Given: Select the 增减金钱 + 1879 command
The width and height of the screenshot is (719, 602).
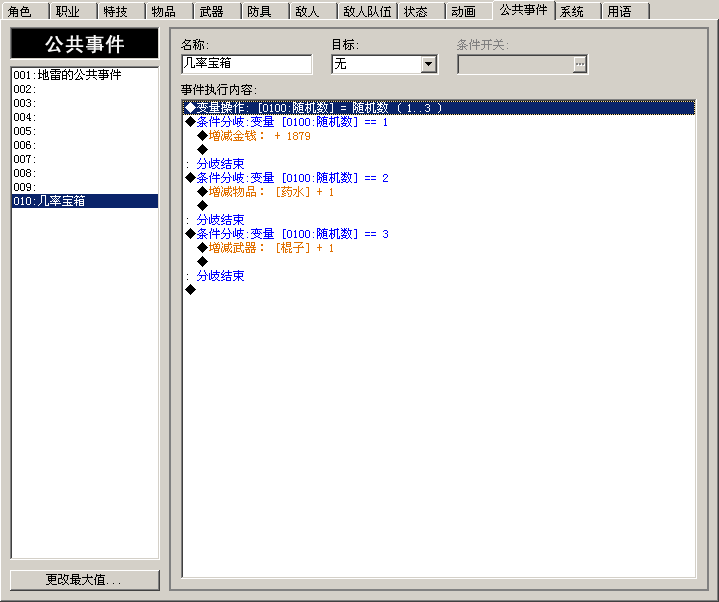Looking at the screenshot, I should click(x=439, y=136).
